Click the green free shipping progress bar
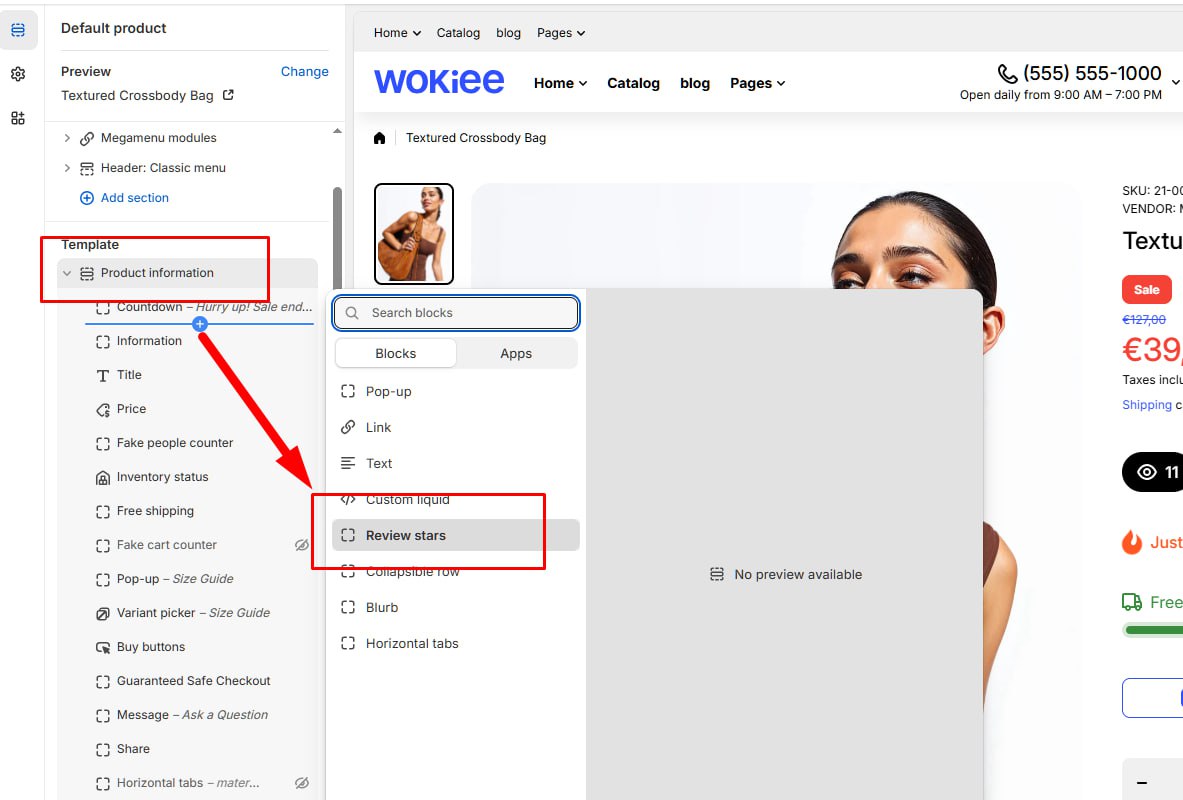 tap(1153, 630)
